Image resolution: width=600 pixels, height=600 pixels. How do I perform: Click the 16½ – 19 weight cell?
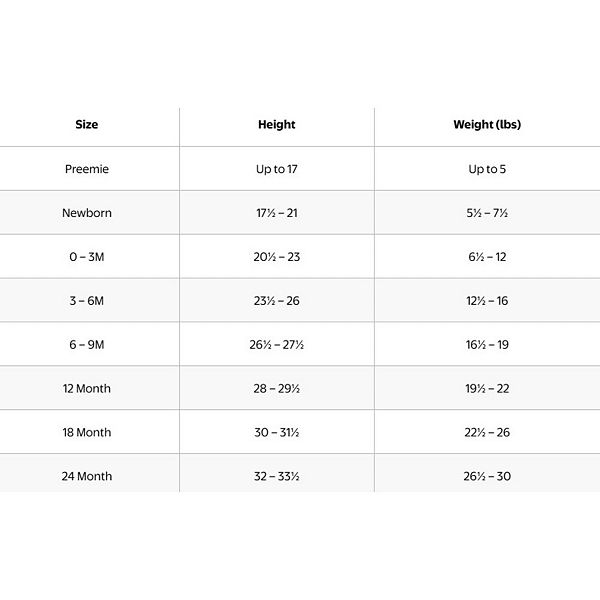coord(487,345)
